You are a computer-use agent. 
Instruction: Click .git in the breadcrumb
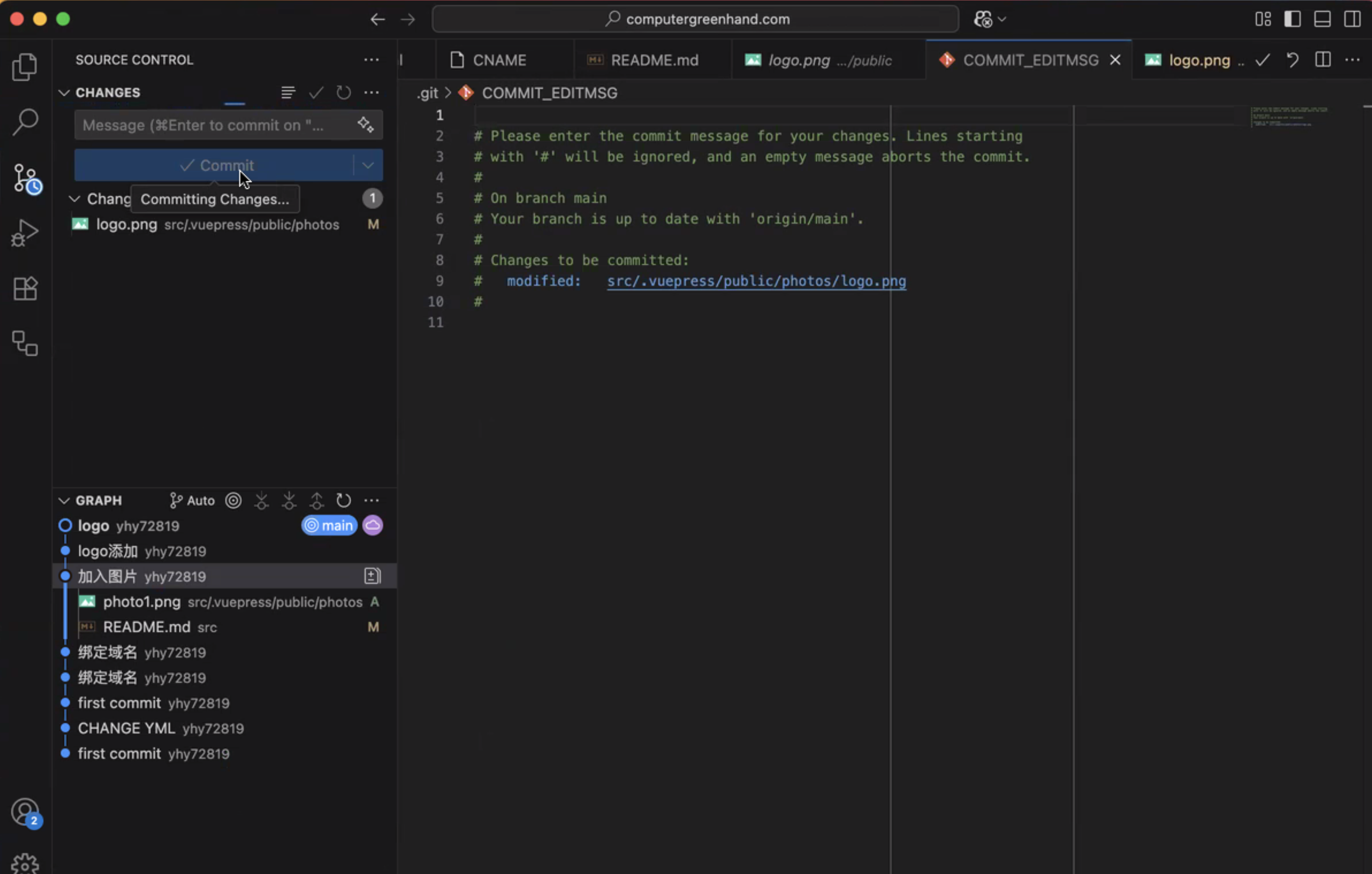pyautogui.click(x=427, y=93)
